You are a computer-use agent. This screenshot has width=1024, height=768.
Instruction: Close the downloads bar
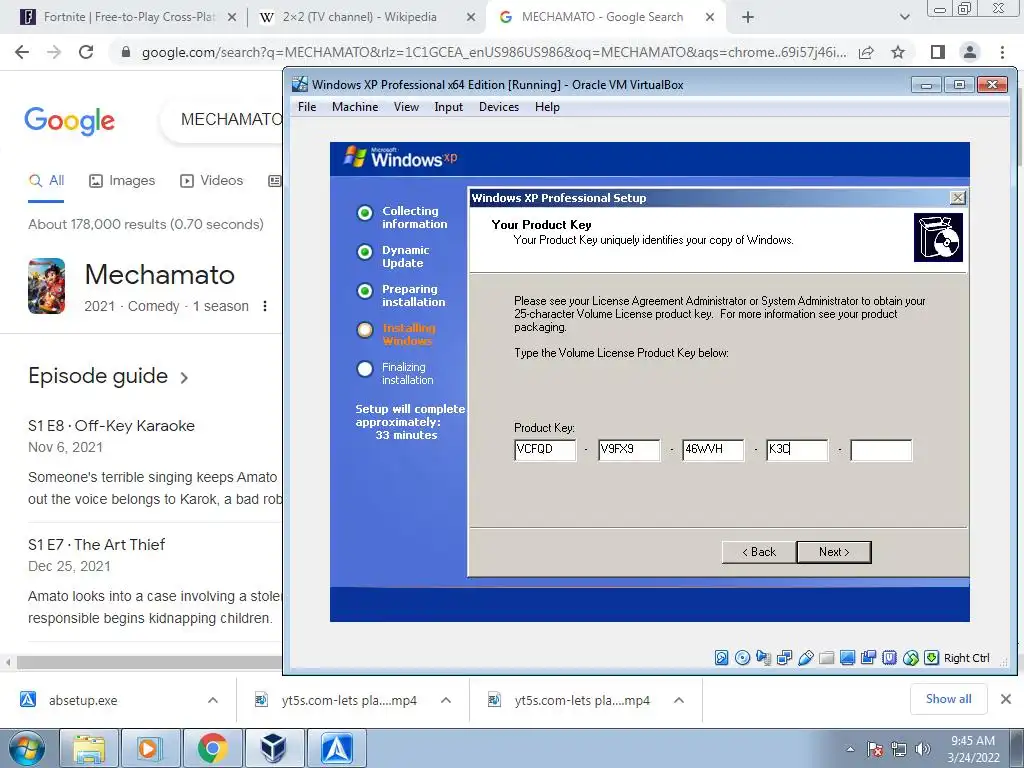pos(1006,699)
